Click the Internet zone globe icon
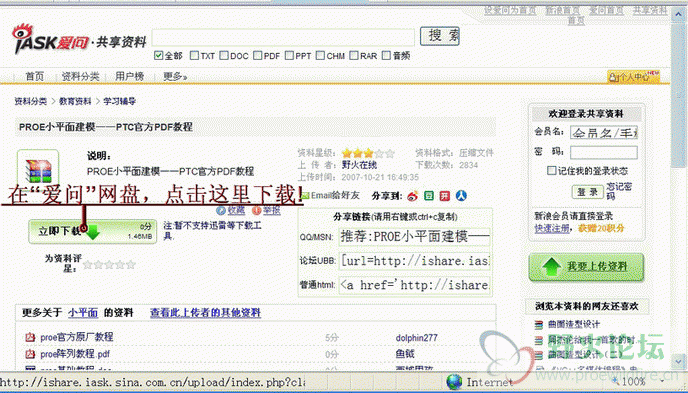The image size is (688, 393). tap(454, 382)
